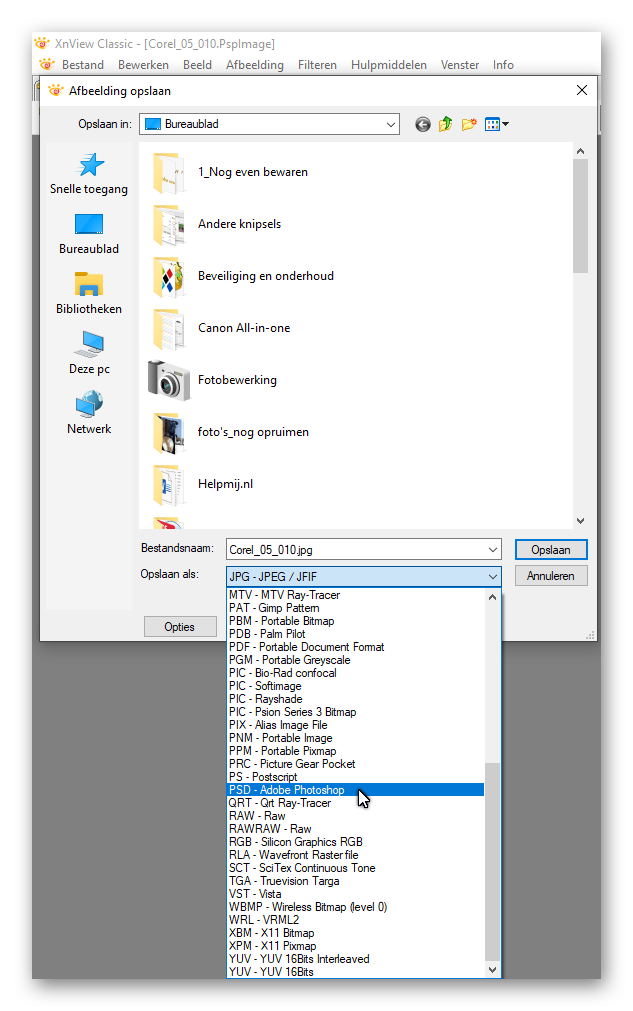633x1011 pixels.
Task: Choose PRC - Picture Gear Pocket
Action: tap(356, 764)
